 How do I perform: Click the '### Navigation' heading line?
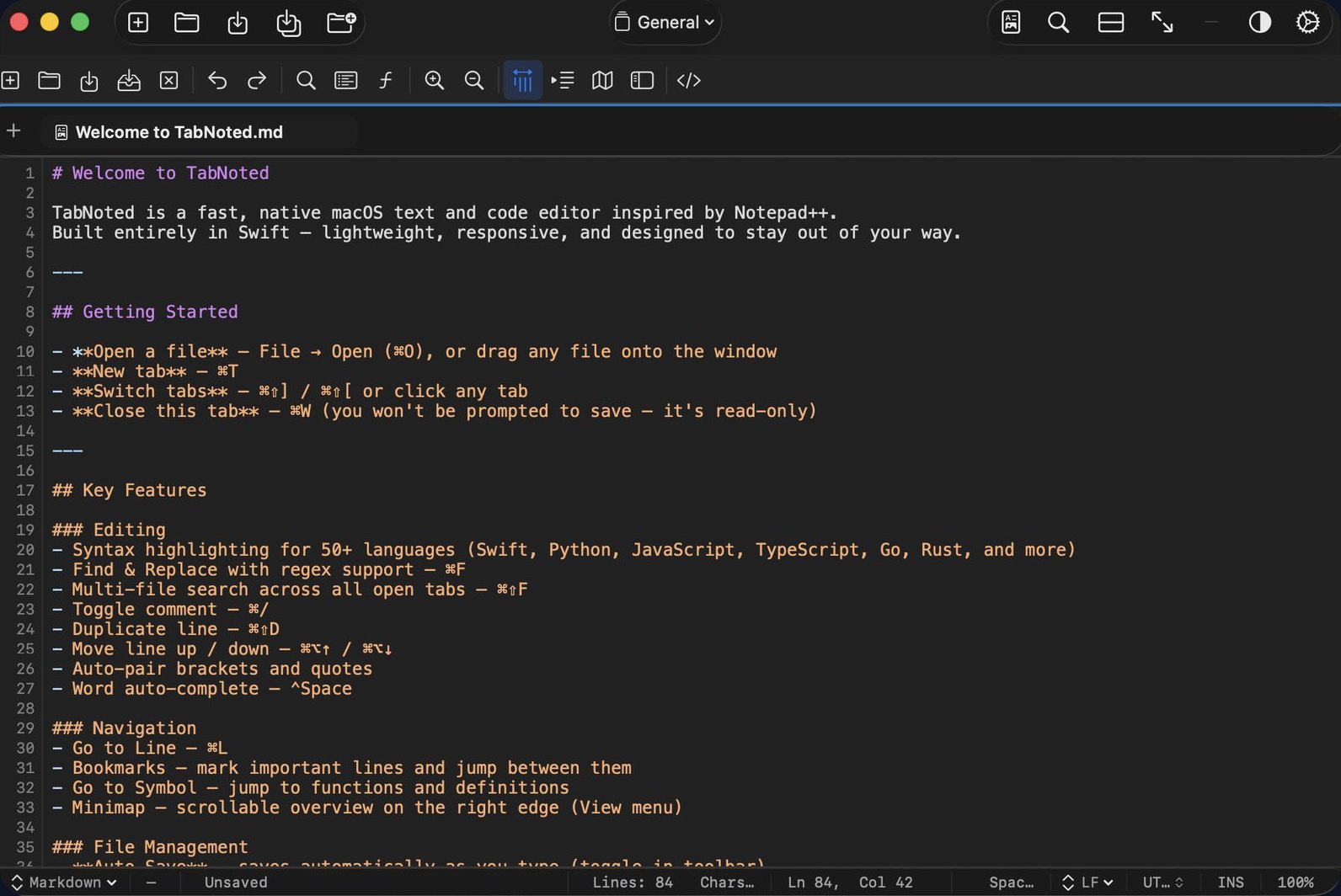pyautogui.click(x=124, y=728)
